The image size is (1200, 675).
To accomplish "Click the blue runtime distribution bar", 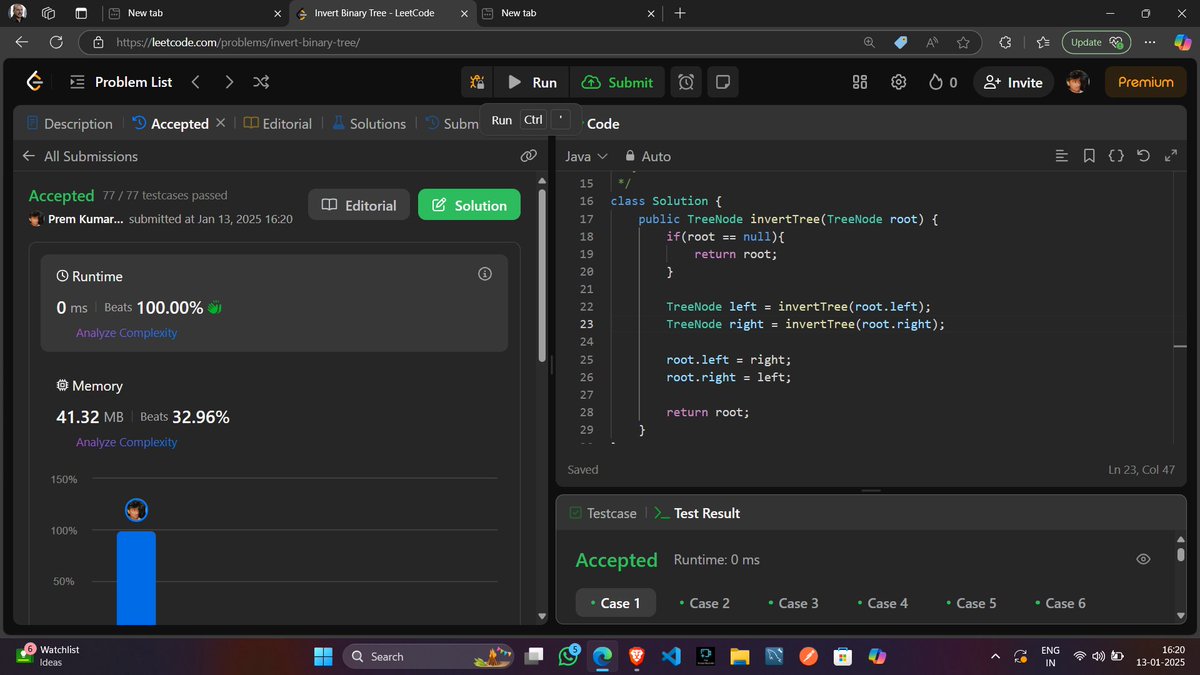I will [x=136, y=577].
